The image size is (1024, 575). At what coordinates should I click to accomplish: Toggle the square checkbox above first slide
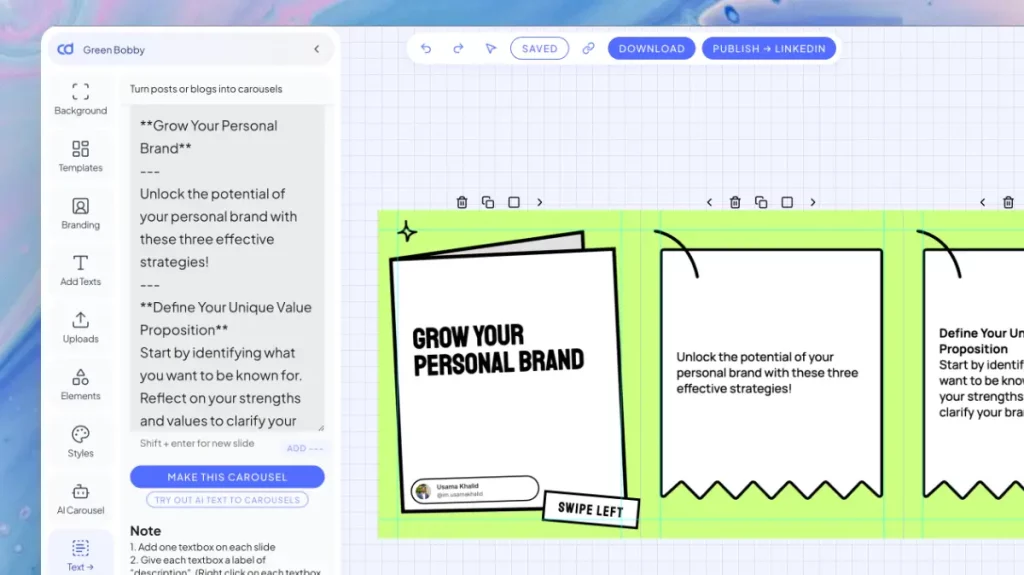514,202
